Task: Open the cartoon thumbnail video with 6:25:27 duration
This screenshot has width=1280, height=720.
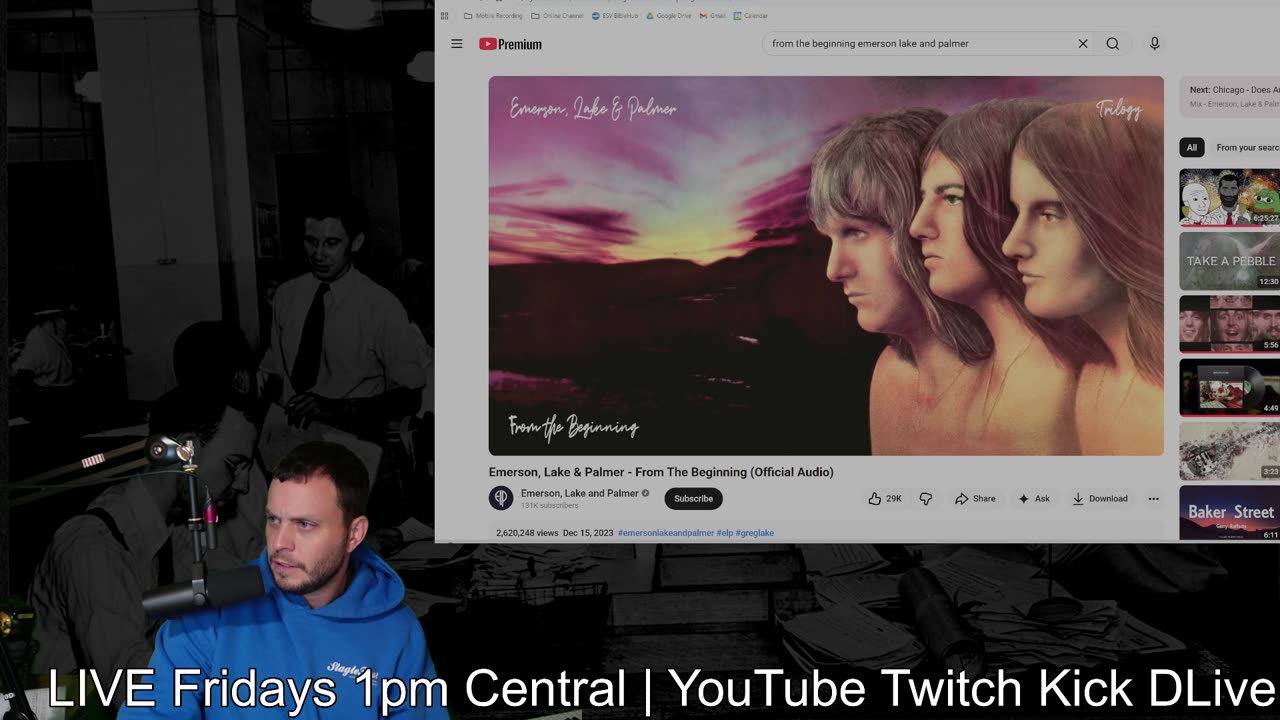Action: tap(1229, 197)
